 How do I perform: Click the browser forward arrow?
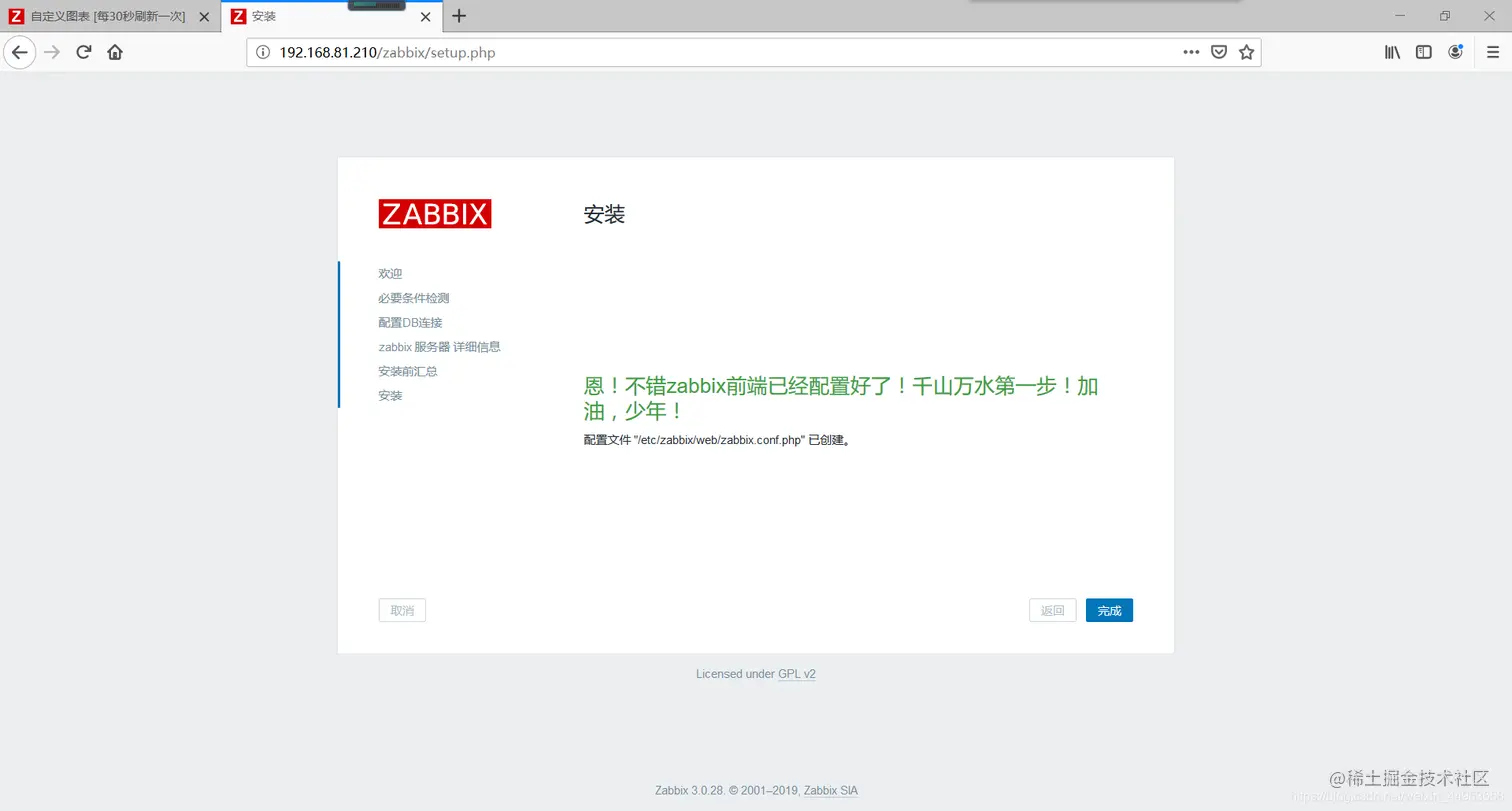[x=52, y=52]
